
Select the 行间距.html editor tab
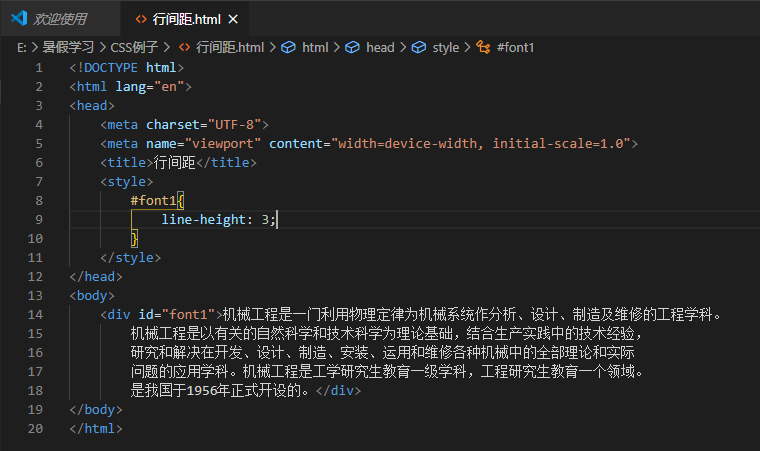tap(187, 19)
